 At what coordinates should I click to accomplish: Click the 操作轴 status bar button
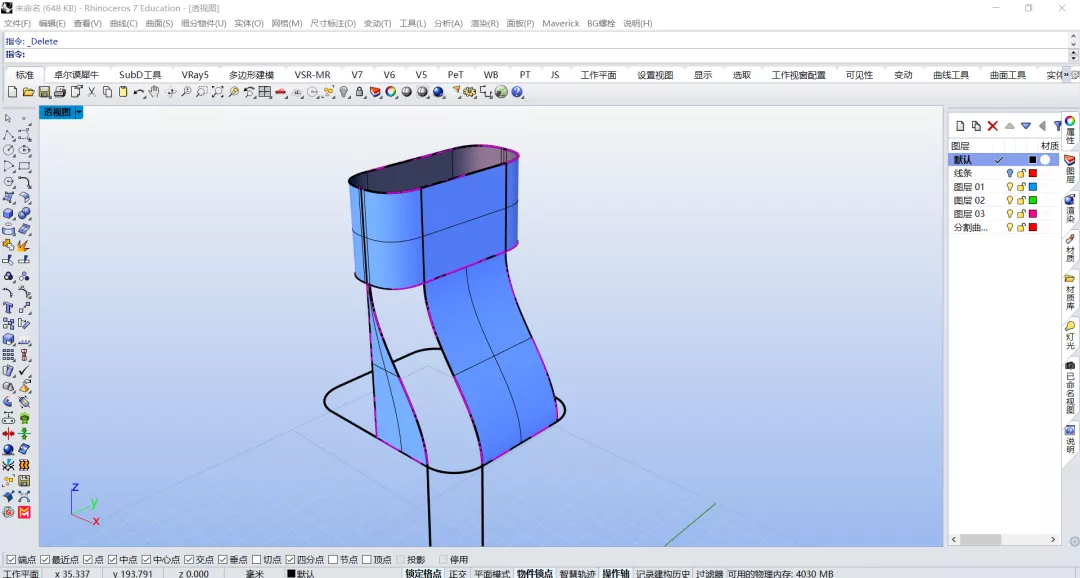tap(616, 573)
